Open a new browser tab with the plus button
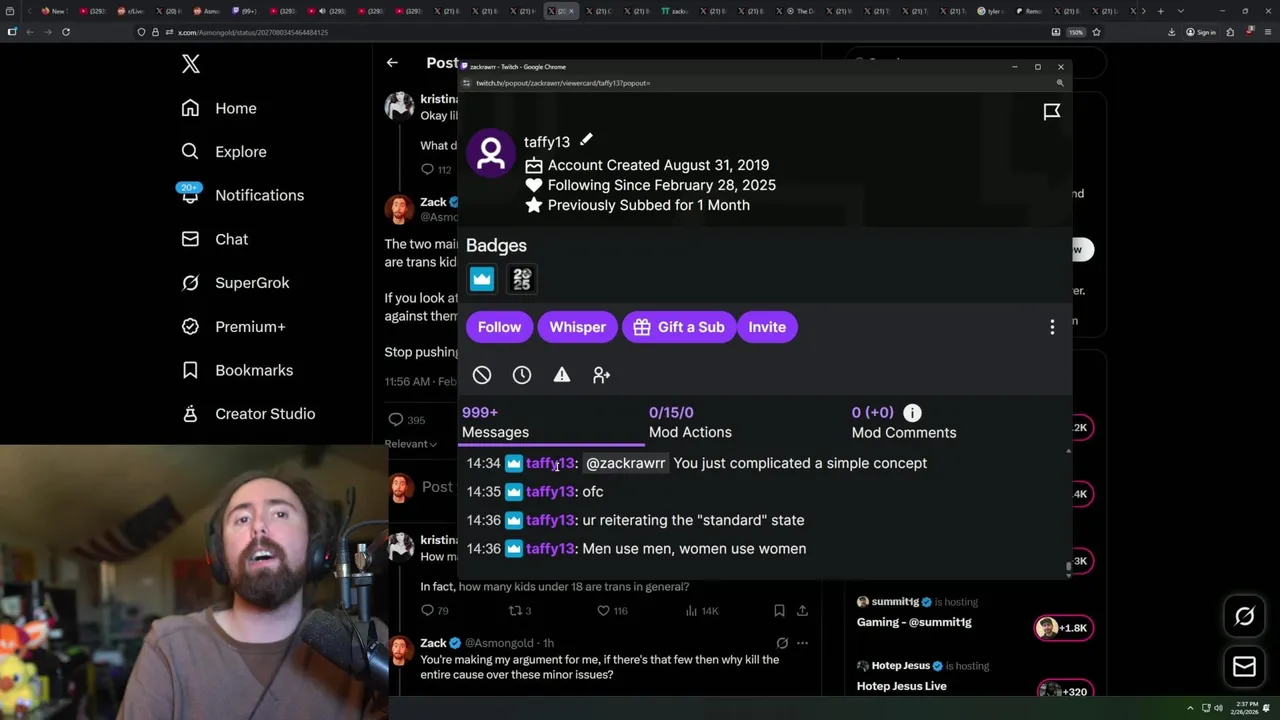 click(1160, 11)
